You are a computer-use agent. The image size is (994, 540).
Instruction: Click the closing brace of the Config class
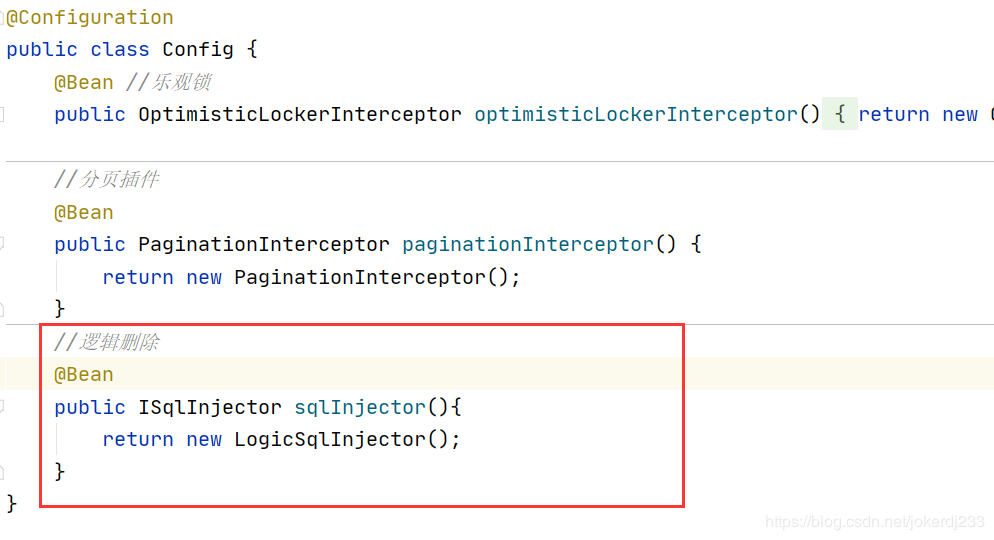click(11, 504)
